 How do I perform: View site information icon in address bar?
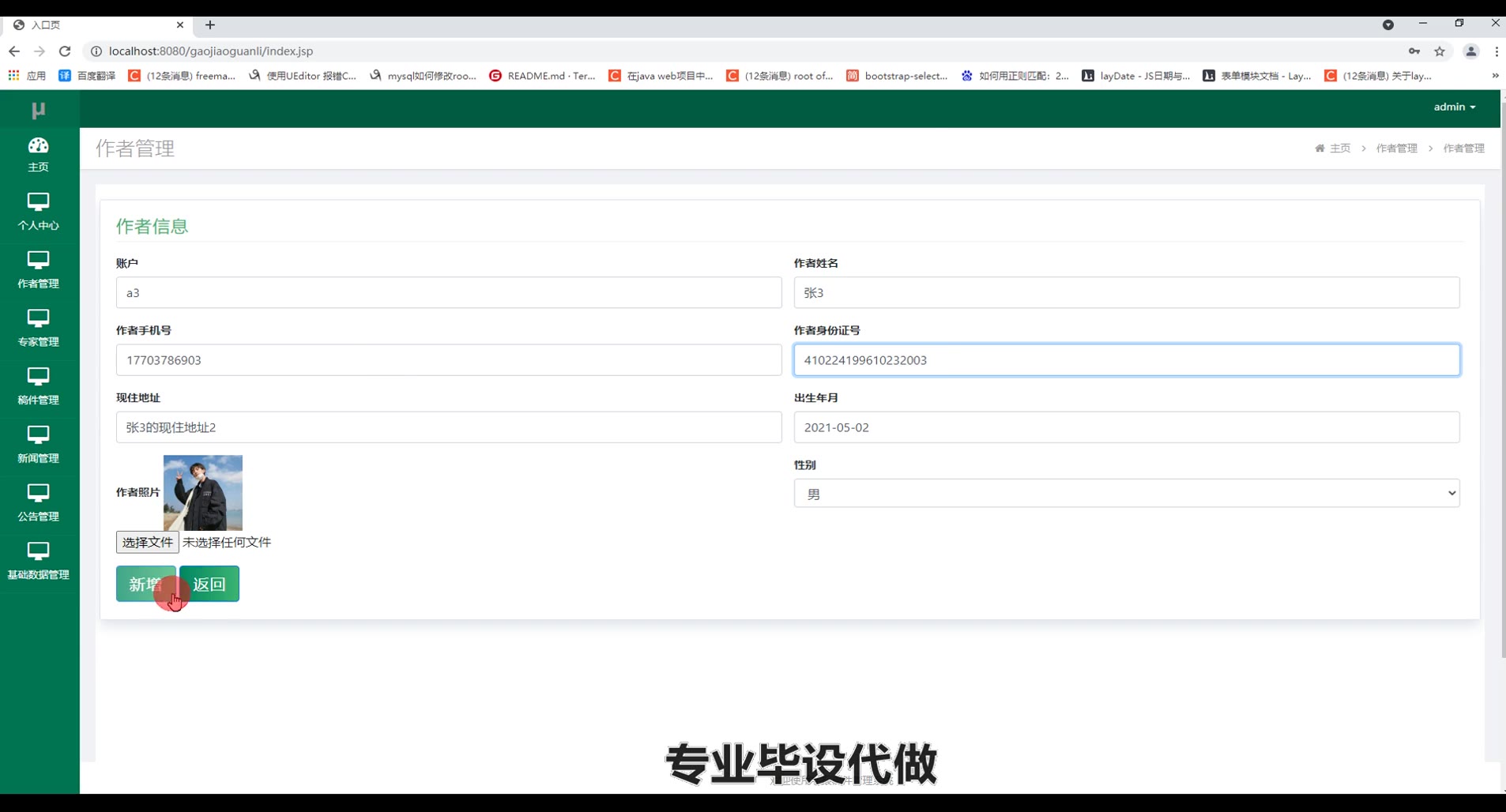[x=96, y=51]
